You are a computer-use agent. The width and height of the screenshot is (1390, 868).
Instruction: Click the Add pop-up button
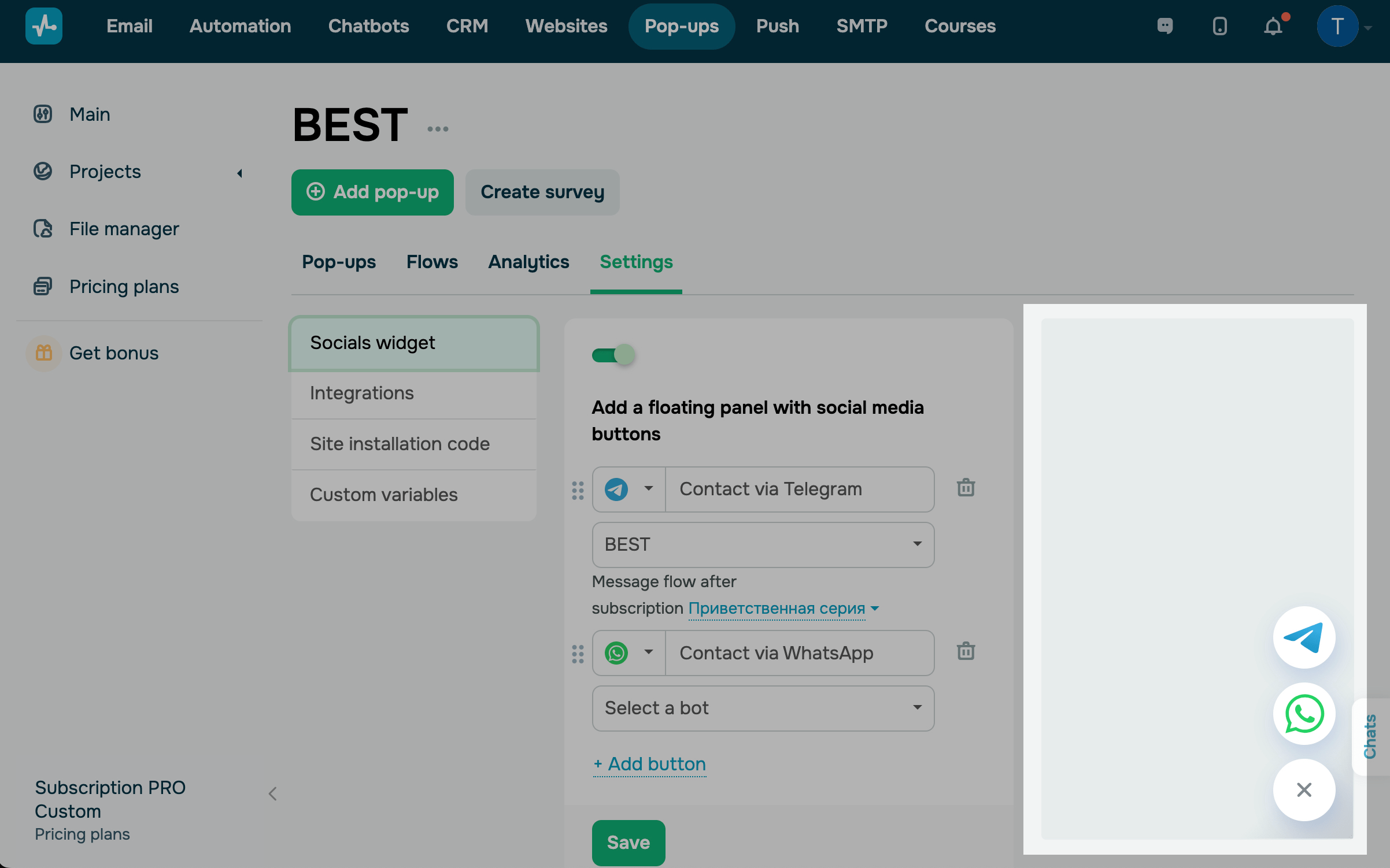tap(372, 192)
